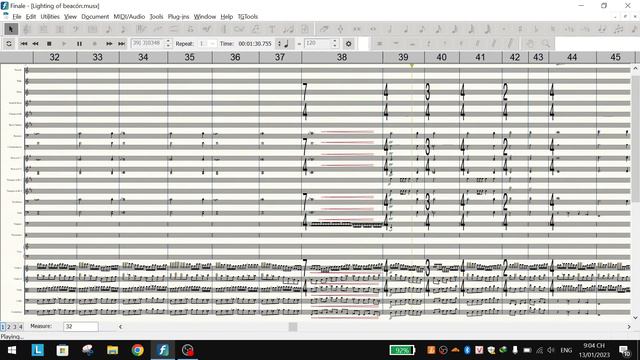This screenshot has width=640, height=360.
Task: Click the vertical scroll down arrow
Action: point(636,318)
